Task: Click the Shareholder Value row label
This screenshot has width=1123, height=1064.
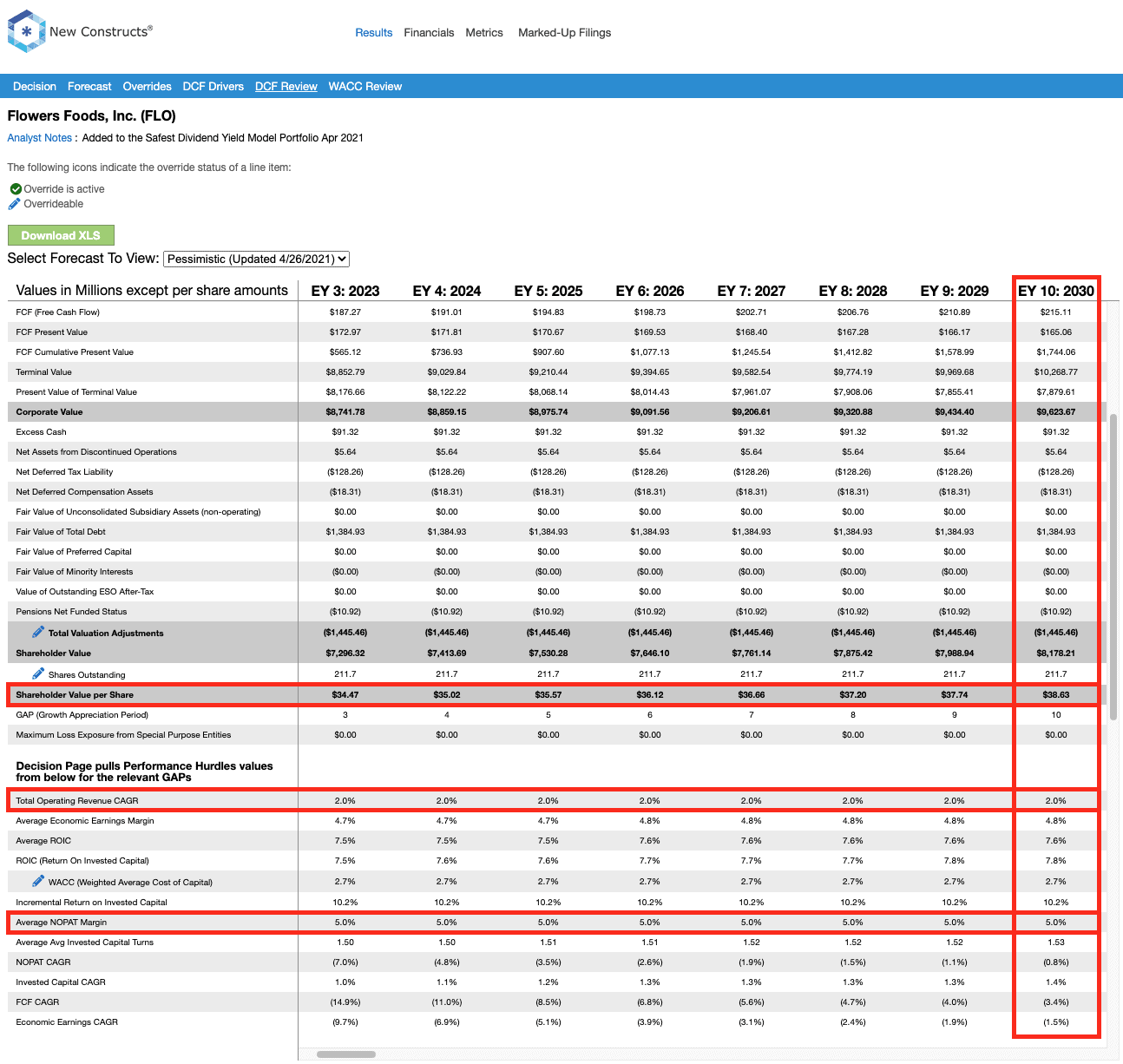Action: [53, 654]
